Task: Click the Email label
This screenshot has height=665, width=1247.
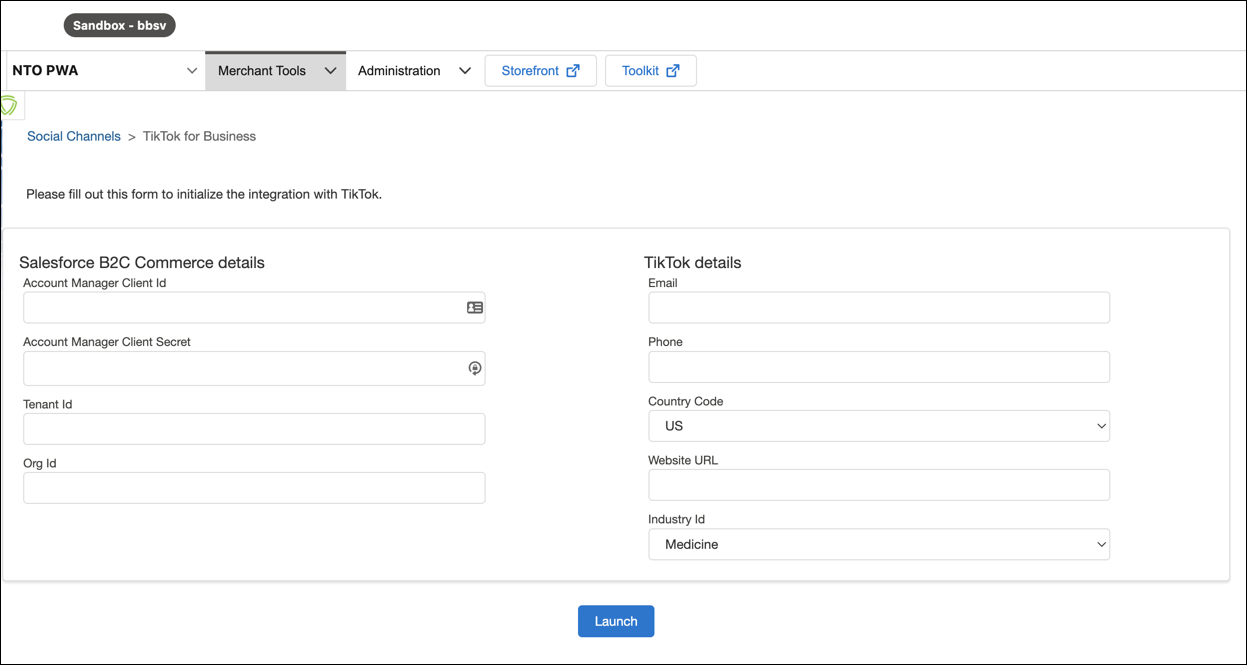Action: tap(663, 283)
